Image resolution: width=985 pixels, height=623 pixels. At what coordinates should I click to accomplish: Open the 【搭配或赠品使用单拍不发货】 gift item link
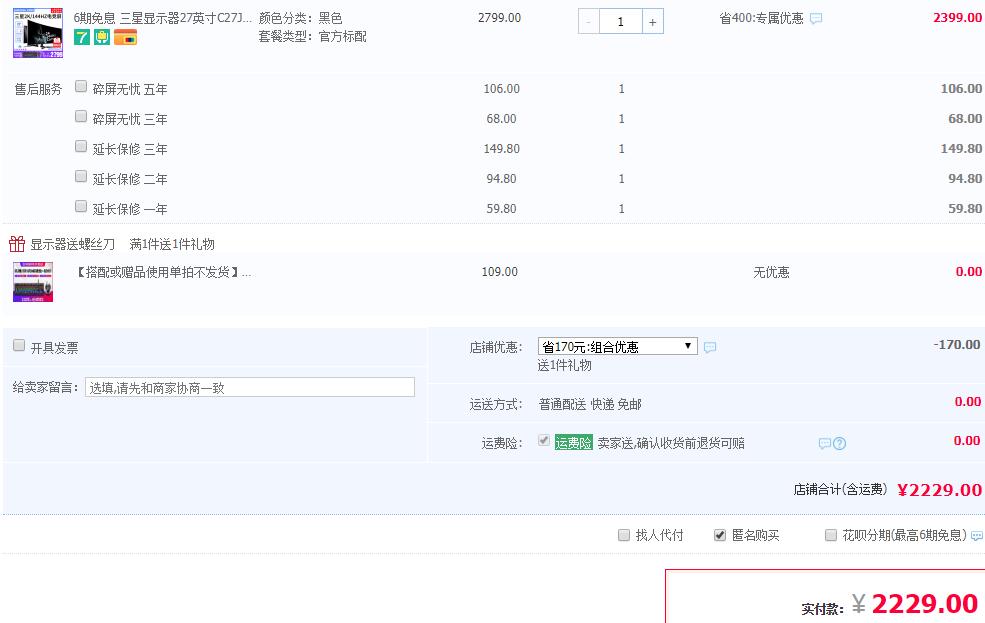(163, 272)
